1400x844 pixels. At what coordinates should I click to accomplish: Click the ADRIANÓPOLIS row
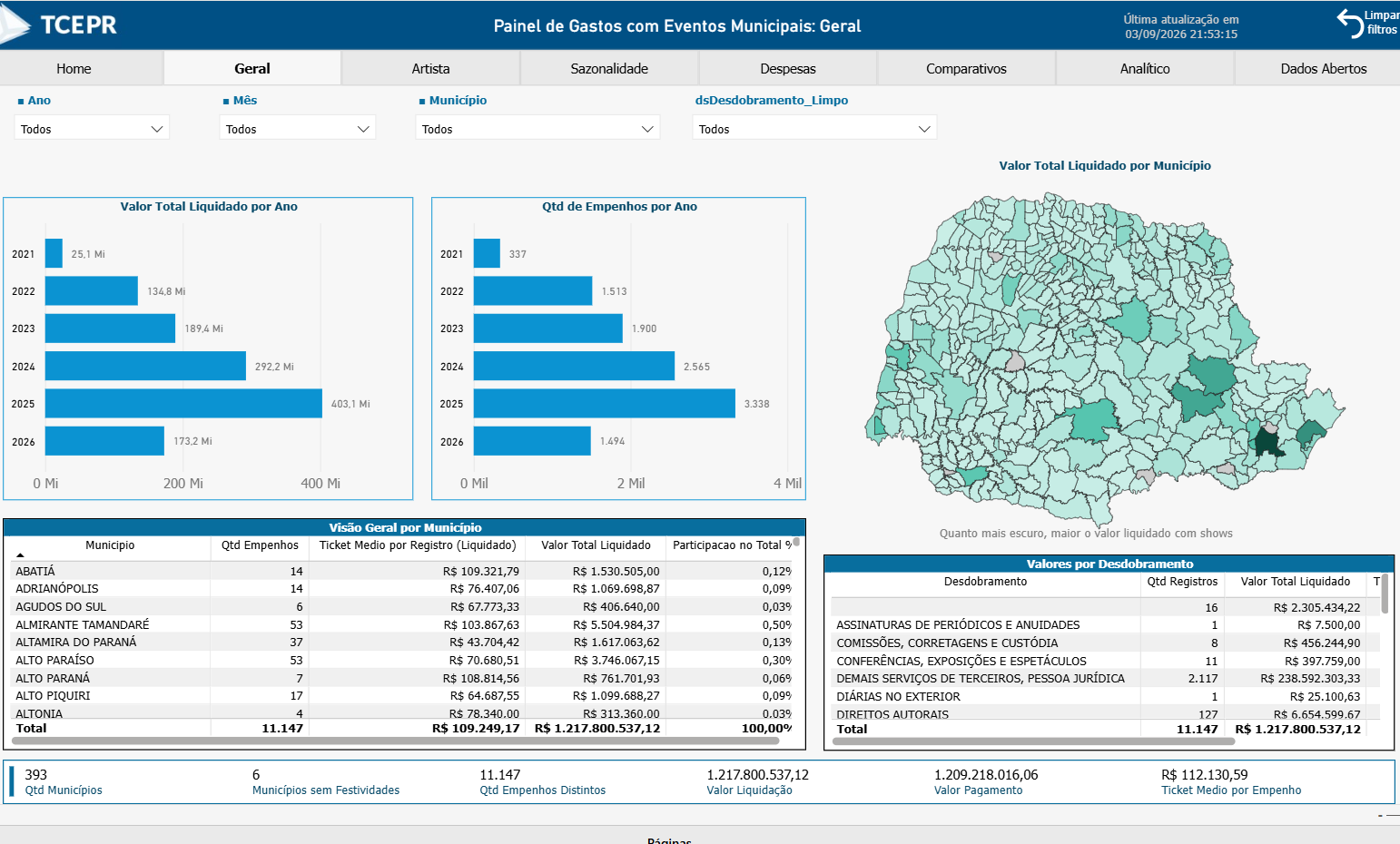[403, 588]
